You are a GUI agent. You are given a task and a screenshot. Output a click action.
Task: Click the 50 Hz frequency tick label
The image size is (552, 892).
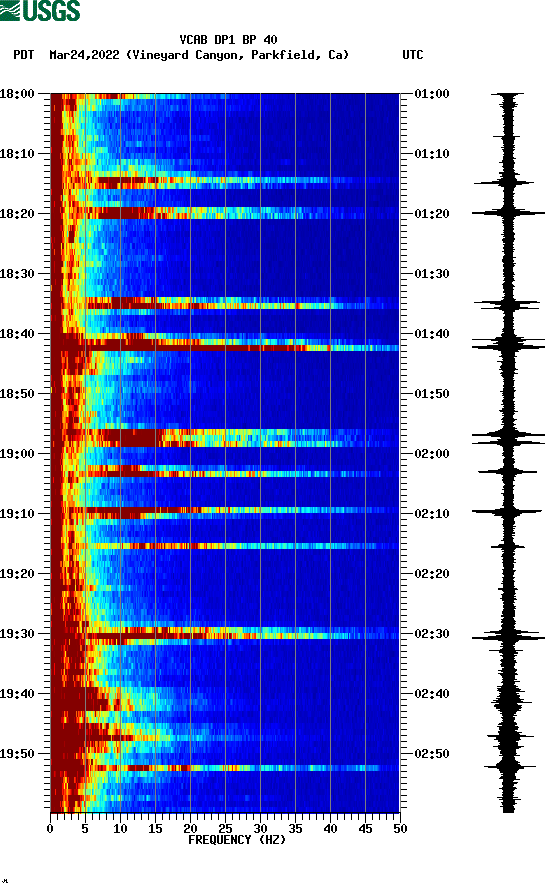(400, 829)
